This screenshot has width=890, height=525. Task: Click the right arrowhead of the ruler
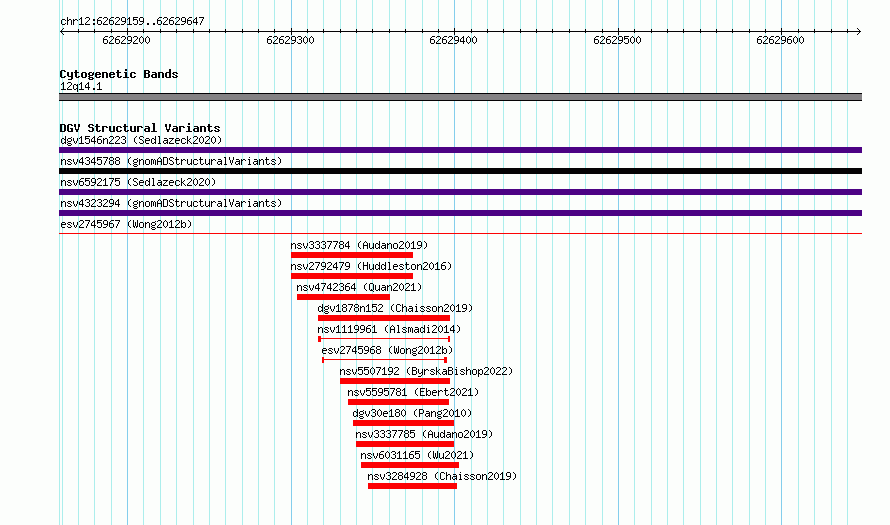859,32
